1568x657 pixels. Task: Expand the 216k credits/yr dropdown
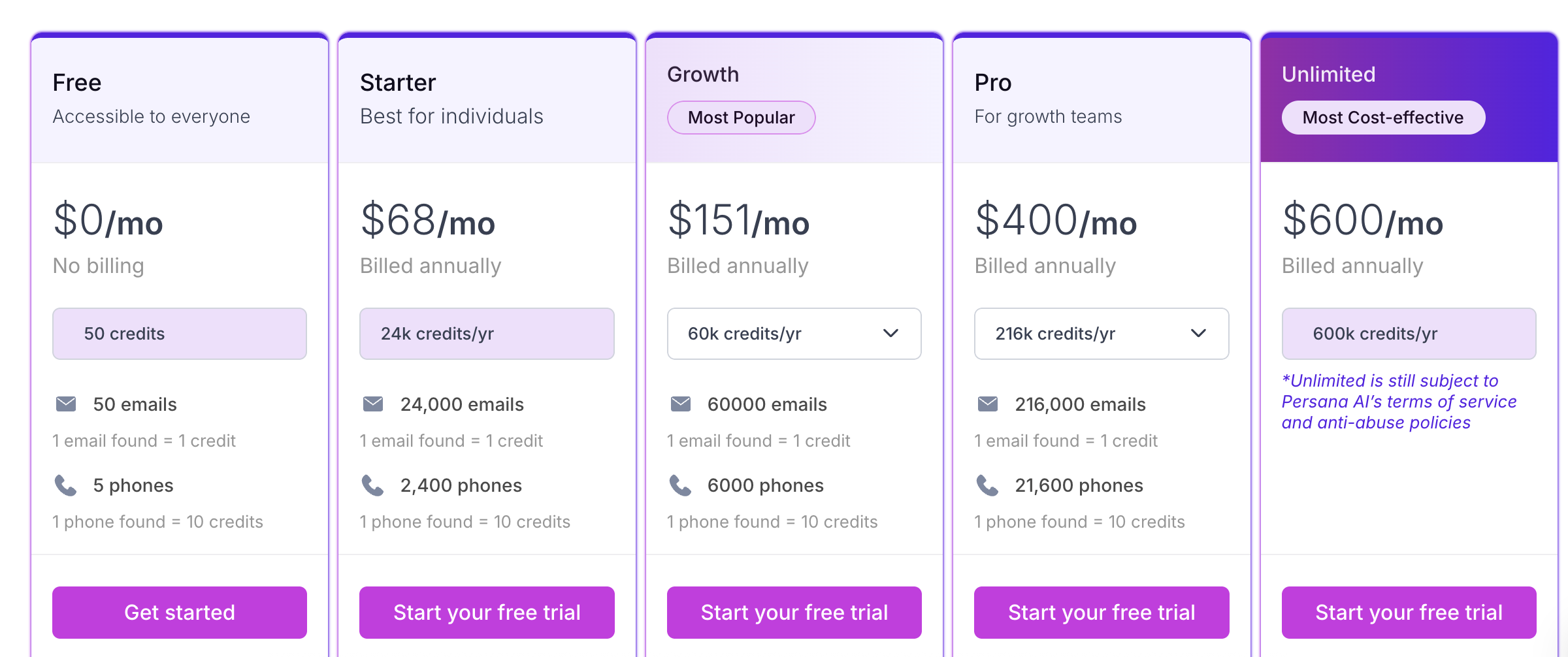click(x=1102, y=334)
